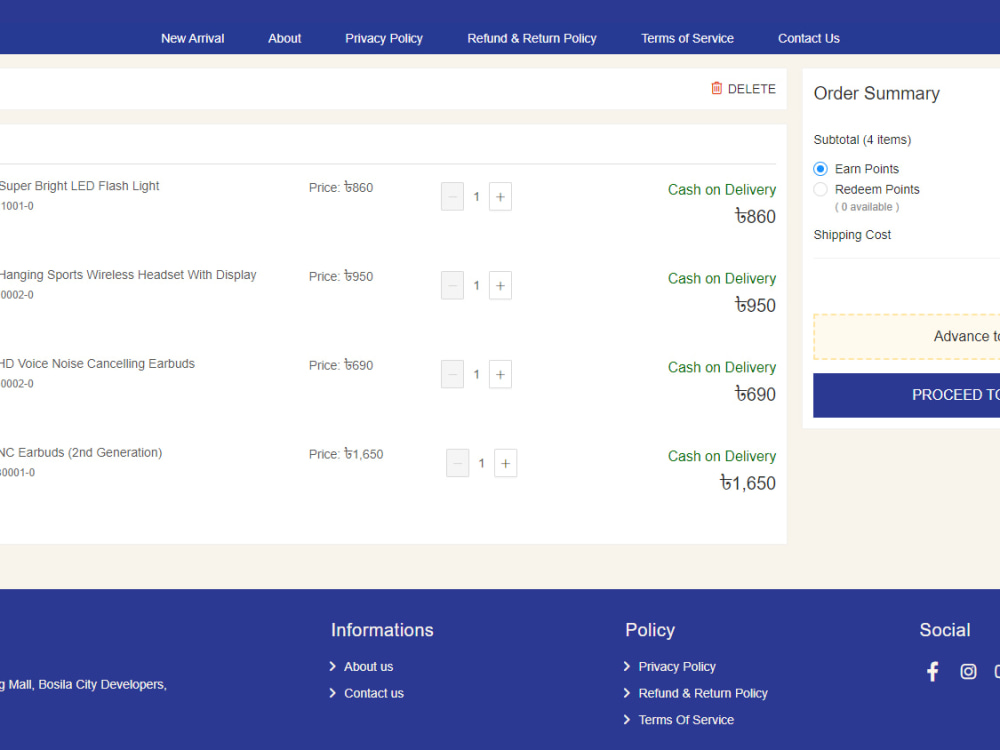Image resolution: width=1000 pixels, height=750 pixels.
Task: Open Facebook from the footer social icons
Action: pos(932,671)
